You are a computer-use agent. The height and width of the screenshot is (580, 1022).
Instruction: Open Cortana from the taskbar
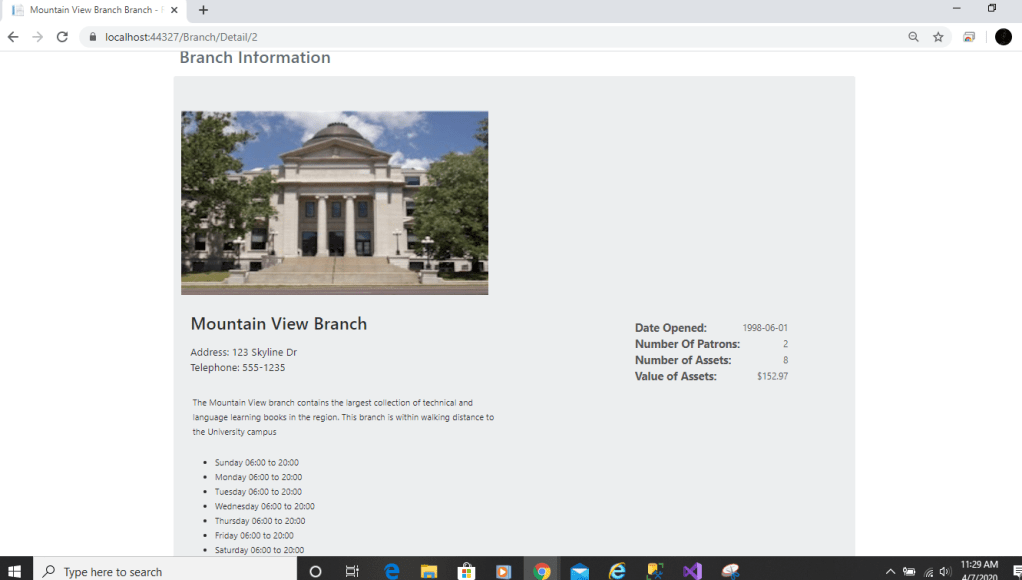coord(315,571)
